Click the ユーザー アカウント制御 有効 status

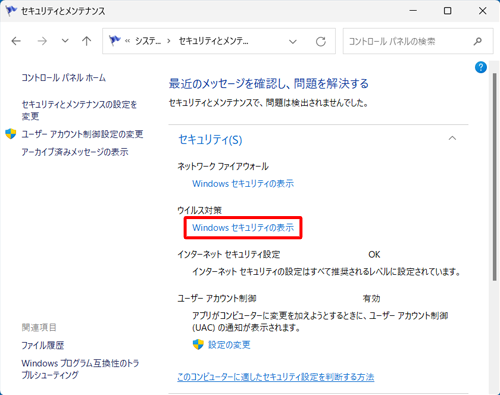[x=371, y=298]
